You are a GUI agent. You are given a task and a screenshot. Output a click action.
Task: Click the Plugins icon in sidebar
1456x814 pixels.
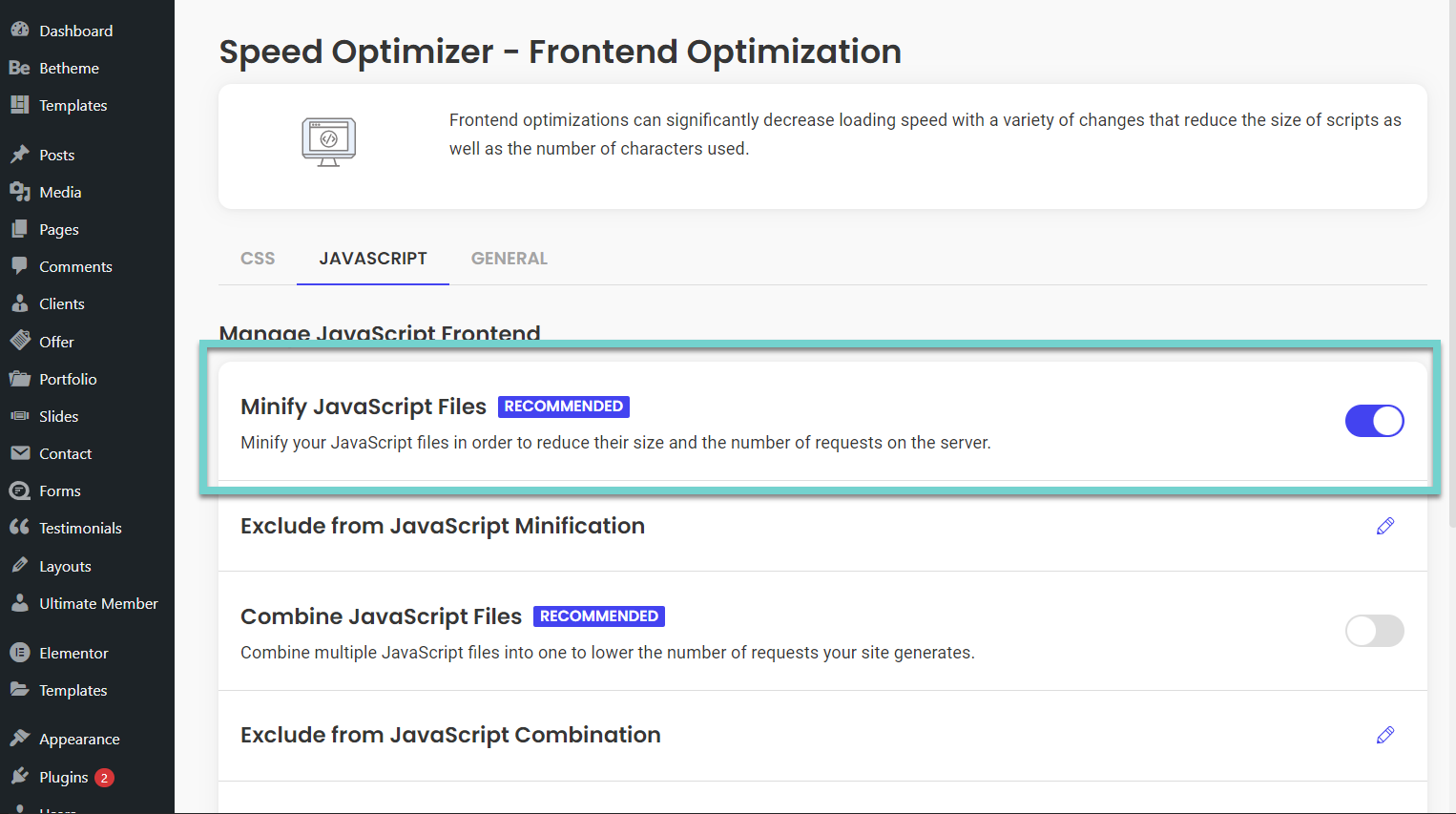[x=19, y=777]
